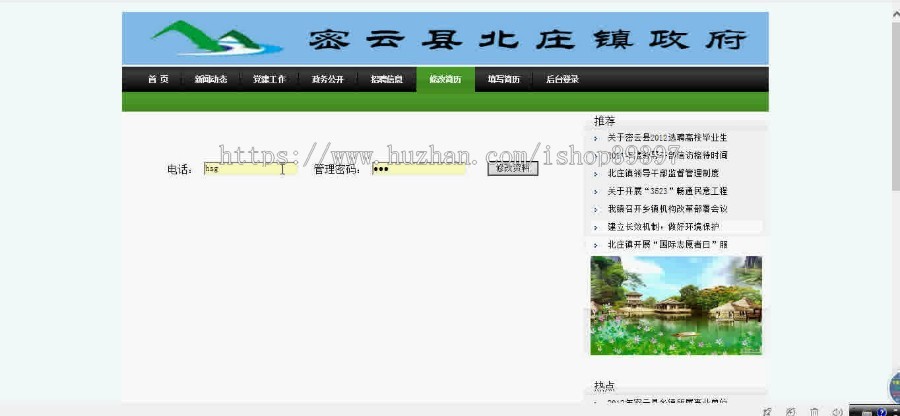Open the 党建工作 nav item
The height and width of the screenshot is (416, 900).
click(x=269, y=80)
